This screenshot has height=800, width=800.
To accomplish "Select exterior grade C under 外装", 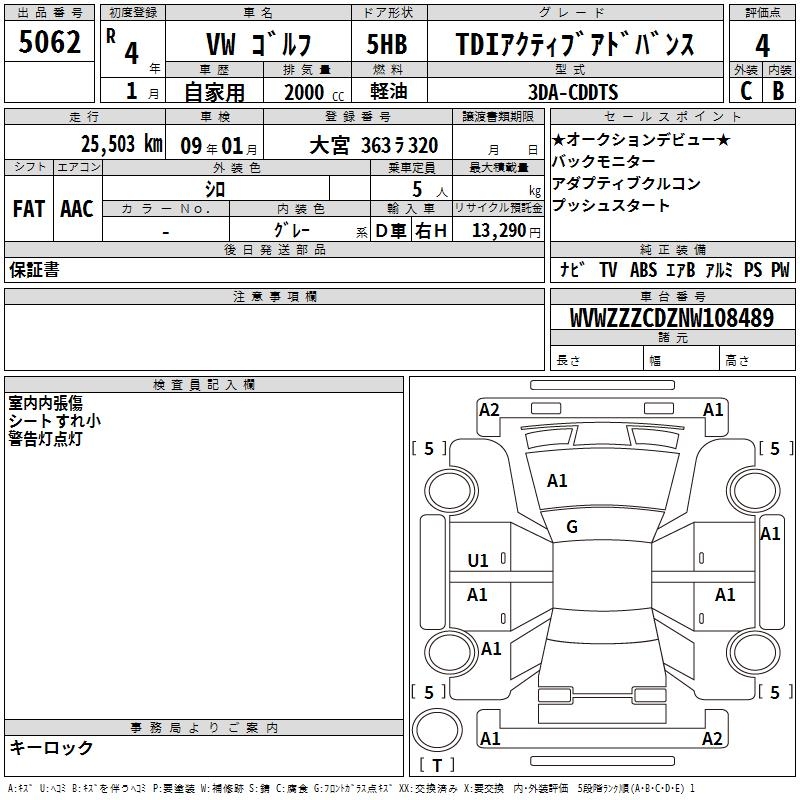I will [746, 91].
